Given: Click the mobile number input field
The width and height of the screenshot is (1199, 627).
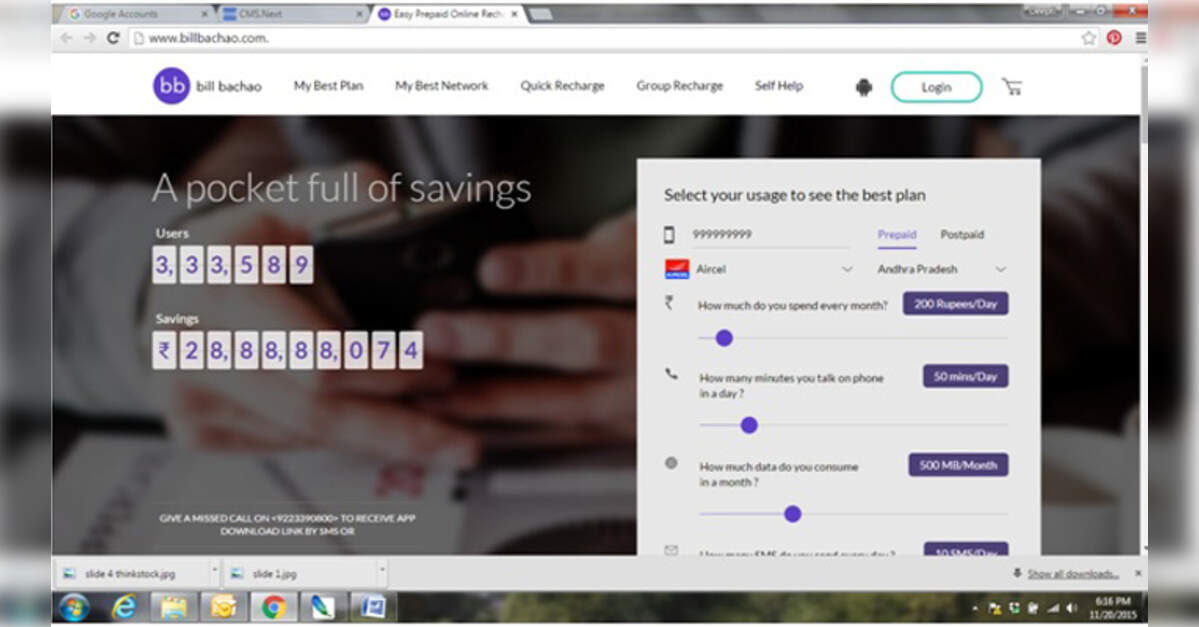Looking at the screenshot, I should point(770,235).
